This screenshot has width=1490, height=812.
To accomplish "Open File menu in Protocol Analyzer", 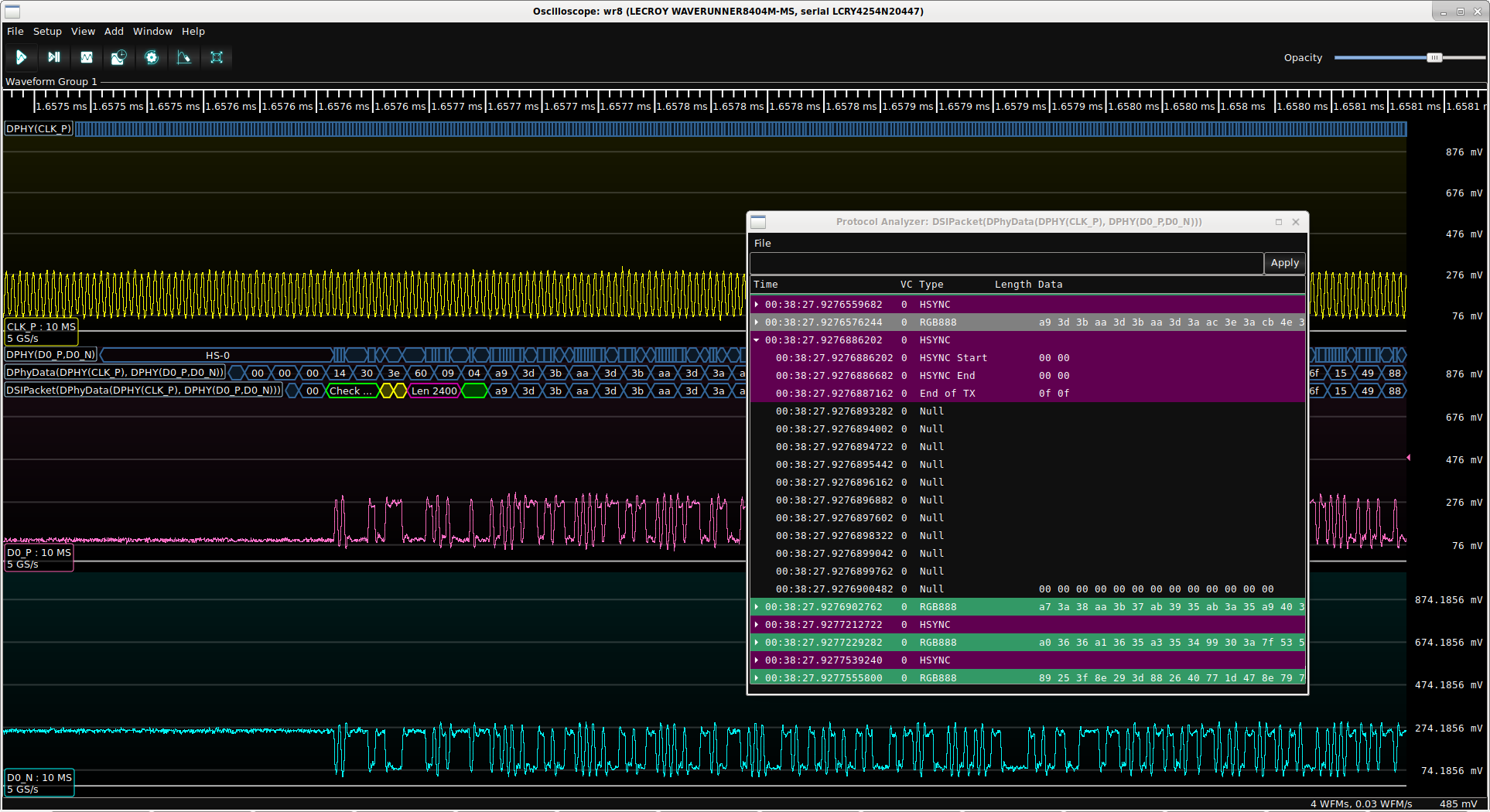I will (x=763, y=244).
